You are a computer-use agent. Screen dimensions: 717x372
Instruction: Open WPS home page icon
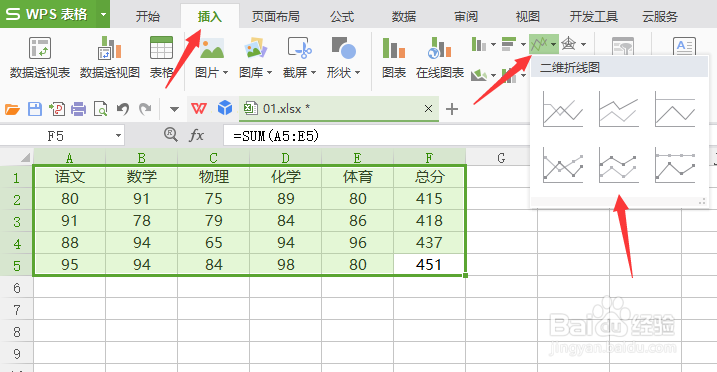pyautogui.click(x=198, y=109)
